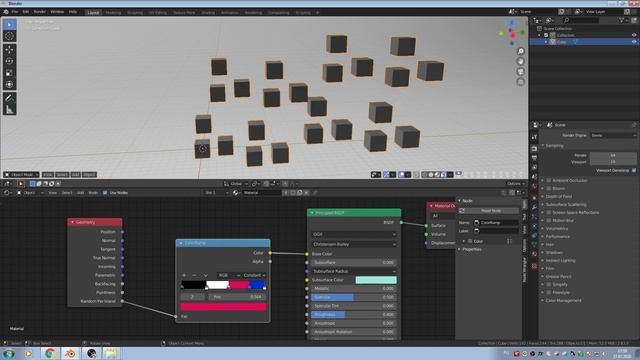
Task: Switch perspective/orthographic grid icon
Action: [x=520, y=82]
